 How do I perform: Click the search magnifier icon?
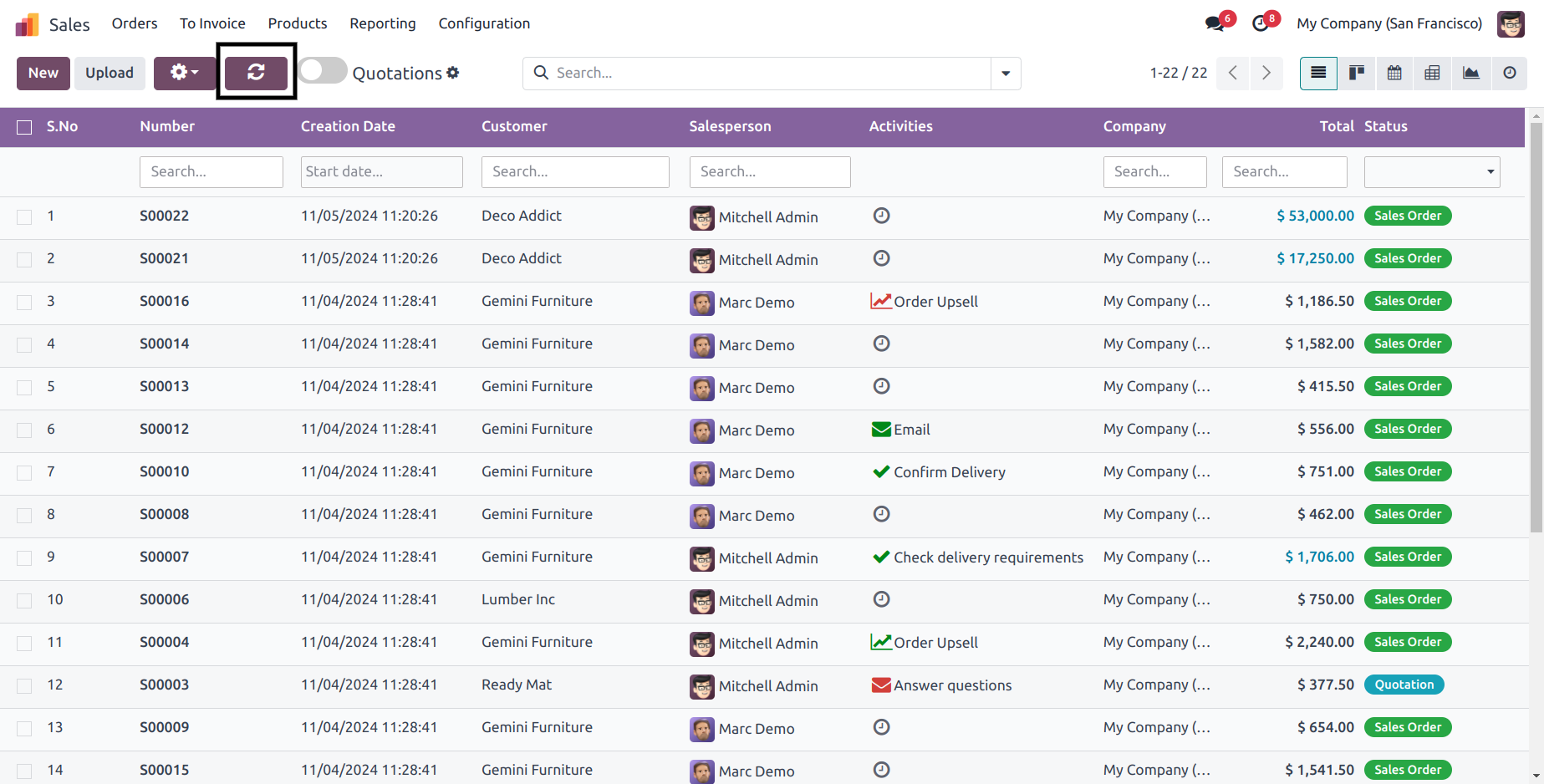pyautogui.click(x=541, y=73)
